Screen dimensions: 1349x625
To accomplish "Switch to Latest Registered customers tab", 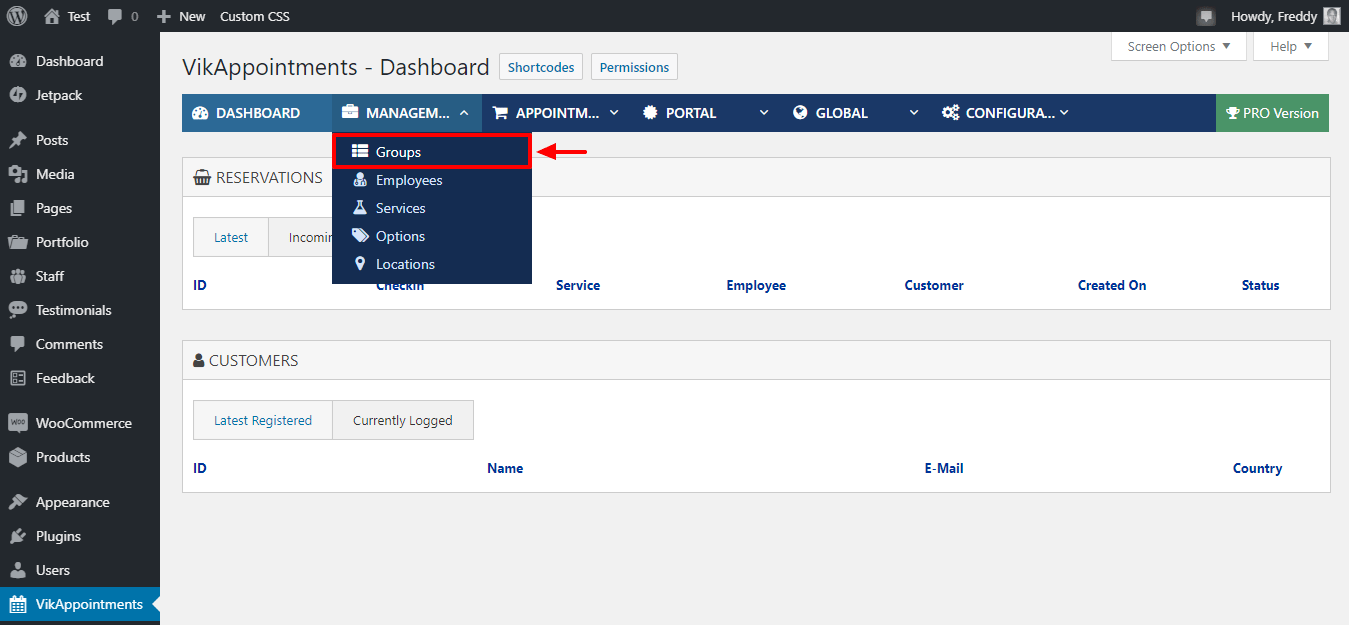I will click(x=263, y=420).
